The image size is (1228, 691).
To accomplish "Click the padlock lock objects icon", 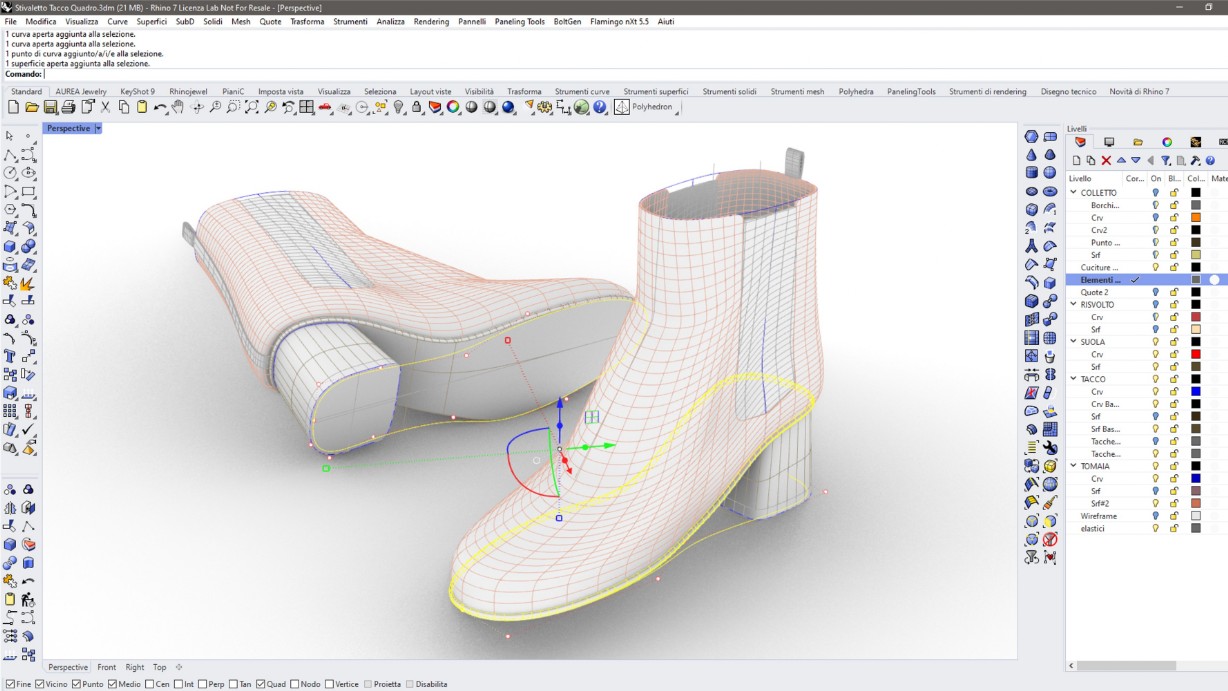I will pos(416,107).
